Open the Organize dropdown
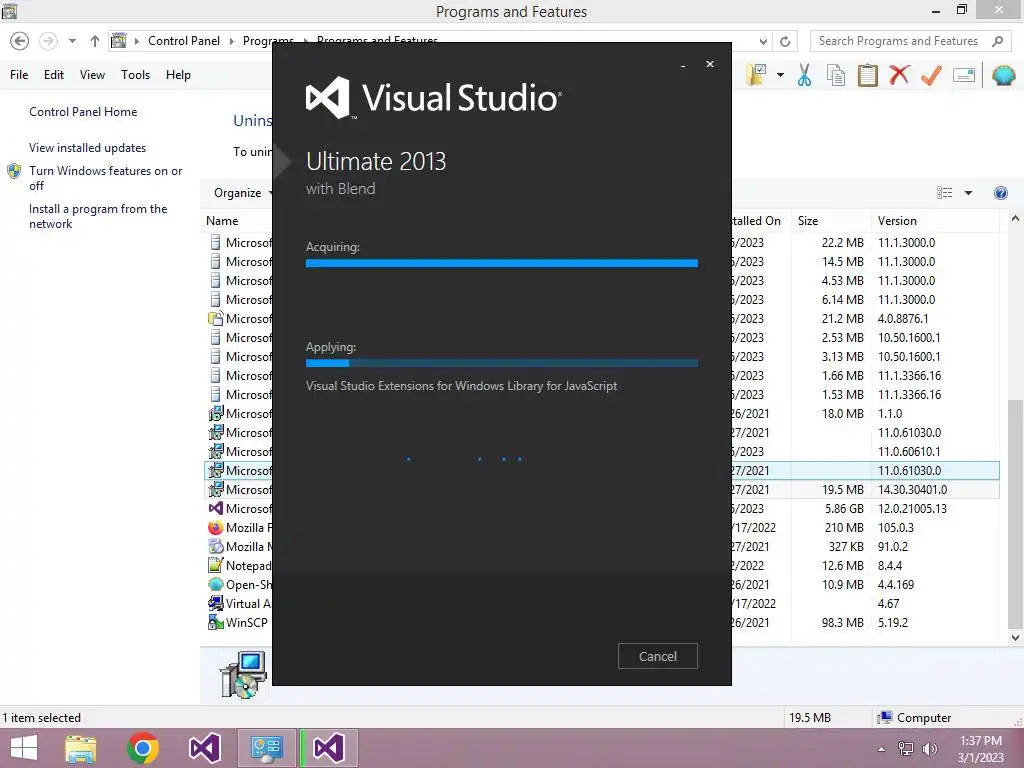Screen dimensions: 1024x768 pyautogui.click(x=243, y=193)
